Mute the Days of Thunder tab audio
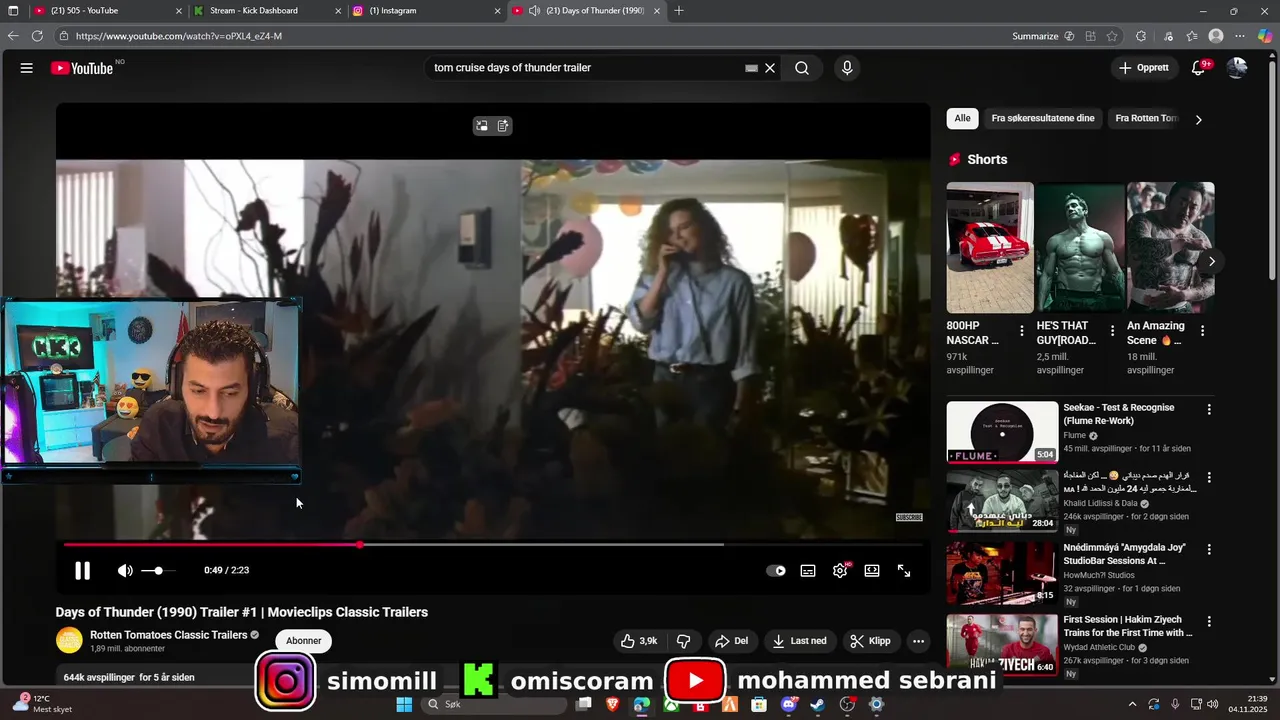Screen dimensions: 1280x720 pyautogui.click(x=534, y=11)
